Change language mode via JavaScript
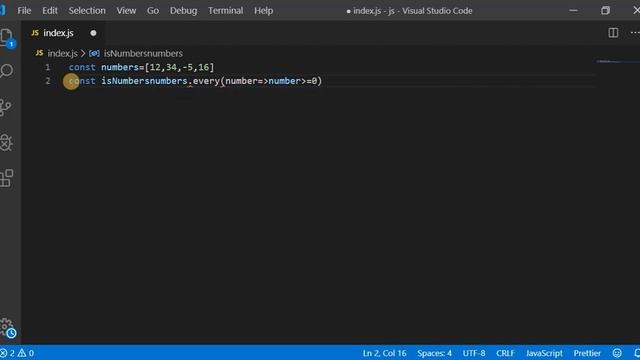 (544, 353)
